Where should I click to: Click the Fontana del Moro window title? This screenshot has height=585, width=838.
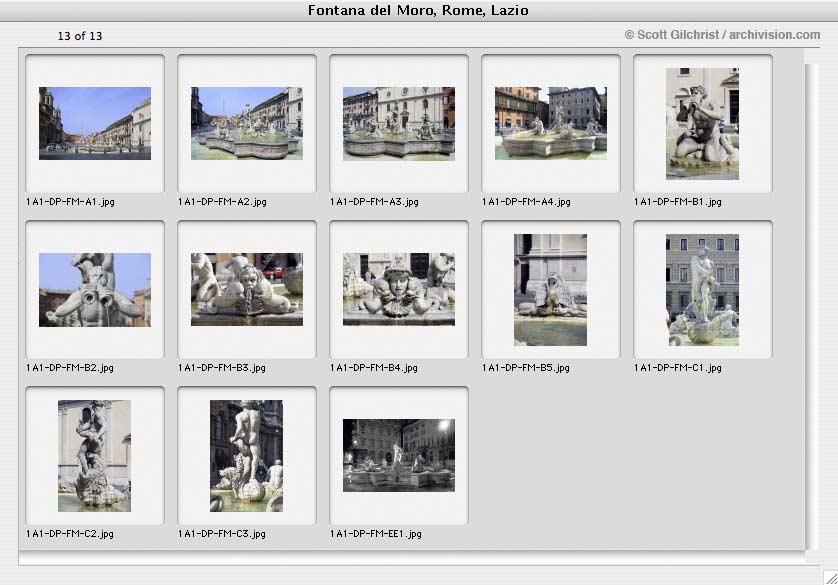pyautogui.click(x=418, y=10)
